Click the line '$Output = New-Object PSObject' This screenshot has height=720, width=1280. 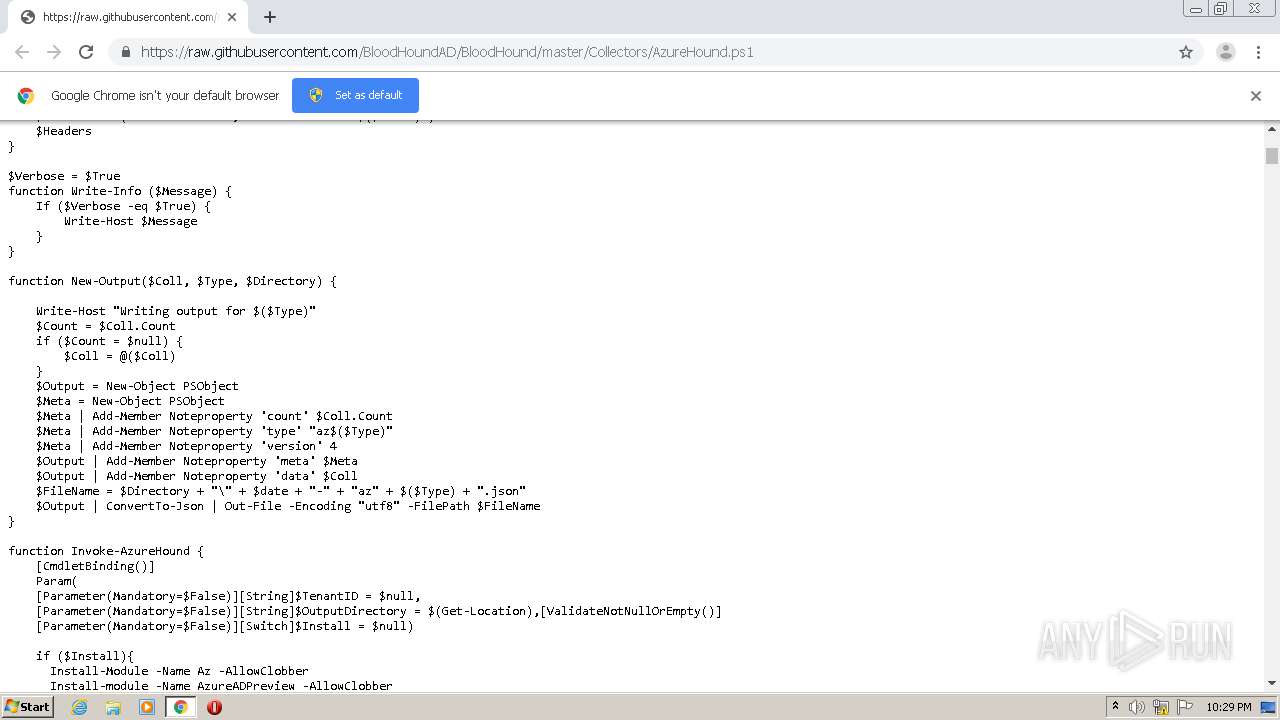(137, 386)
